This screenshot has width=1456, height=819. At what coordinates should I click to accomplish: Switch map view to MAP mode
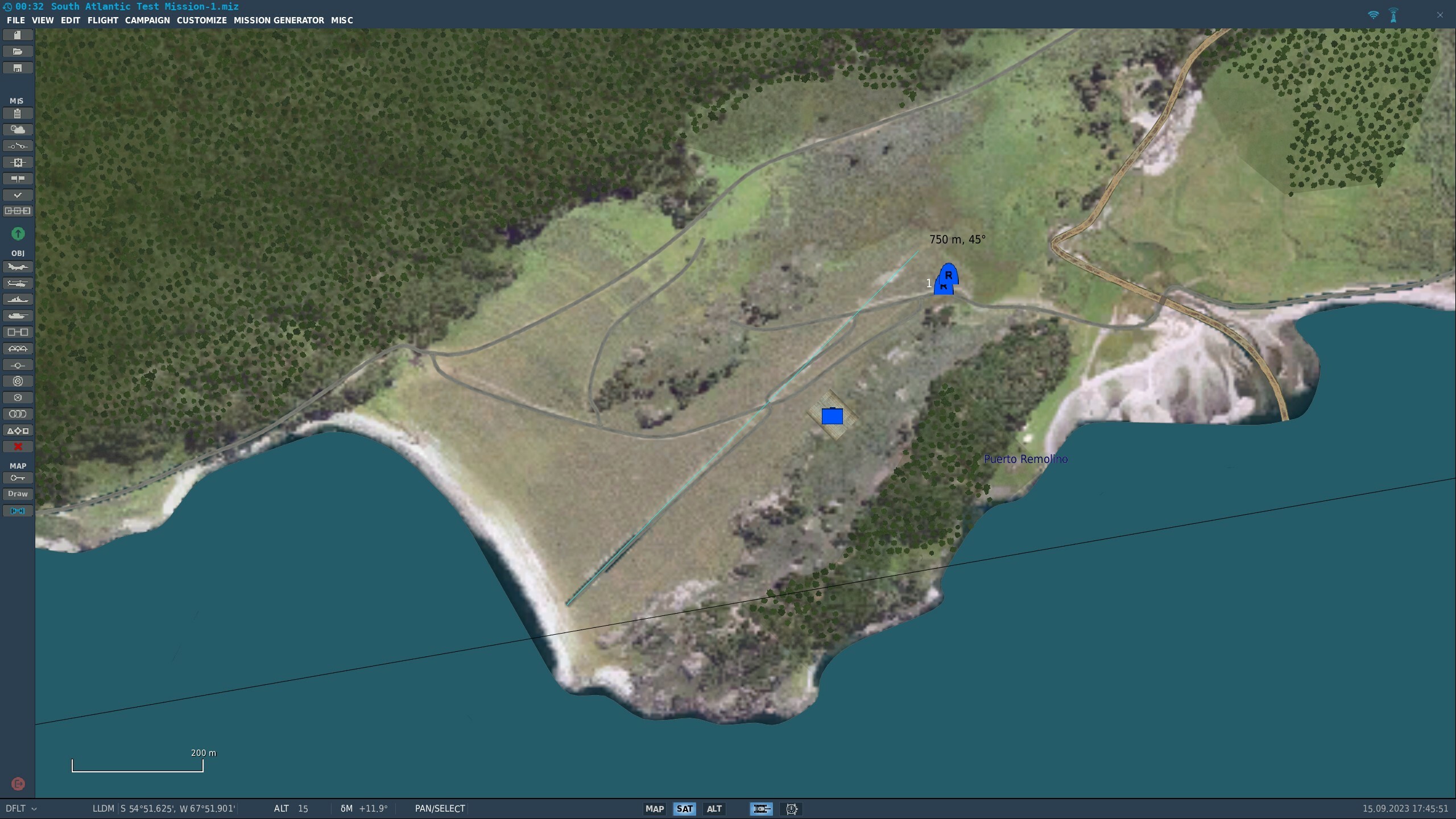[655, 809]
